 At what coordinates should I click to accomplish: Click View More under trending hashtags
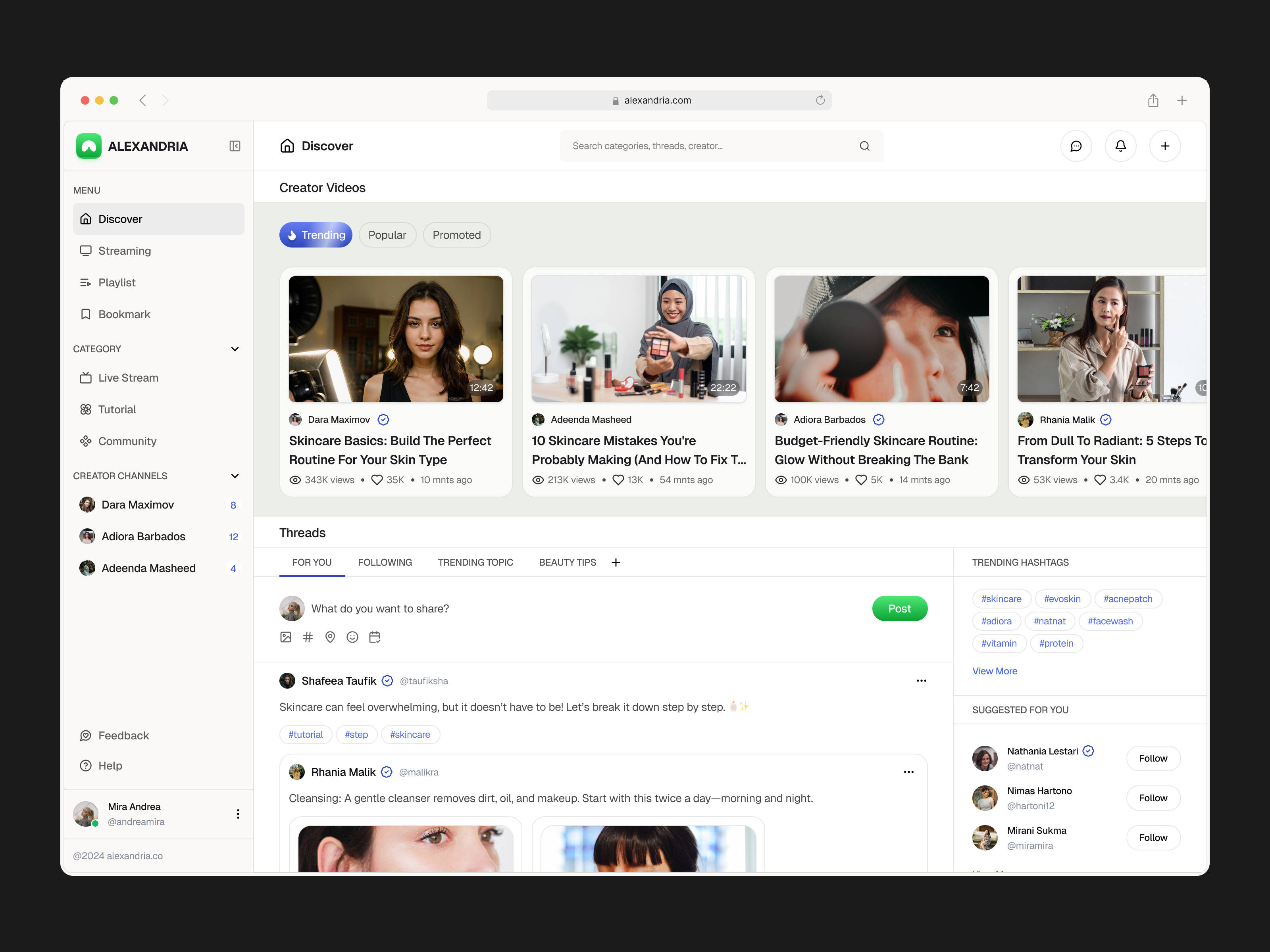click(995, 671)
